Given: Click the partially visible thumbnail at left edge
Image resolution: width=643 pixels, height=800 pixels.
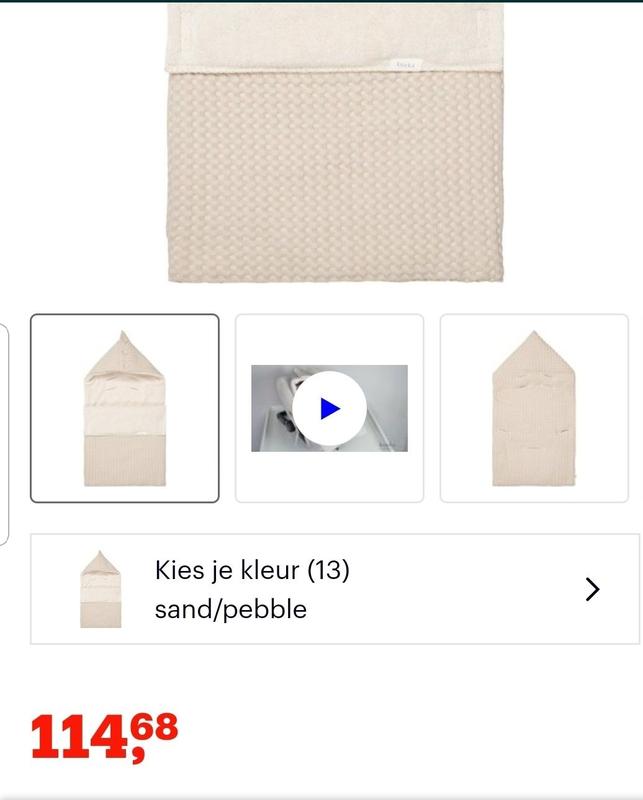Looking at the screenshot, I should (3, 435).
